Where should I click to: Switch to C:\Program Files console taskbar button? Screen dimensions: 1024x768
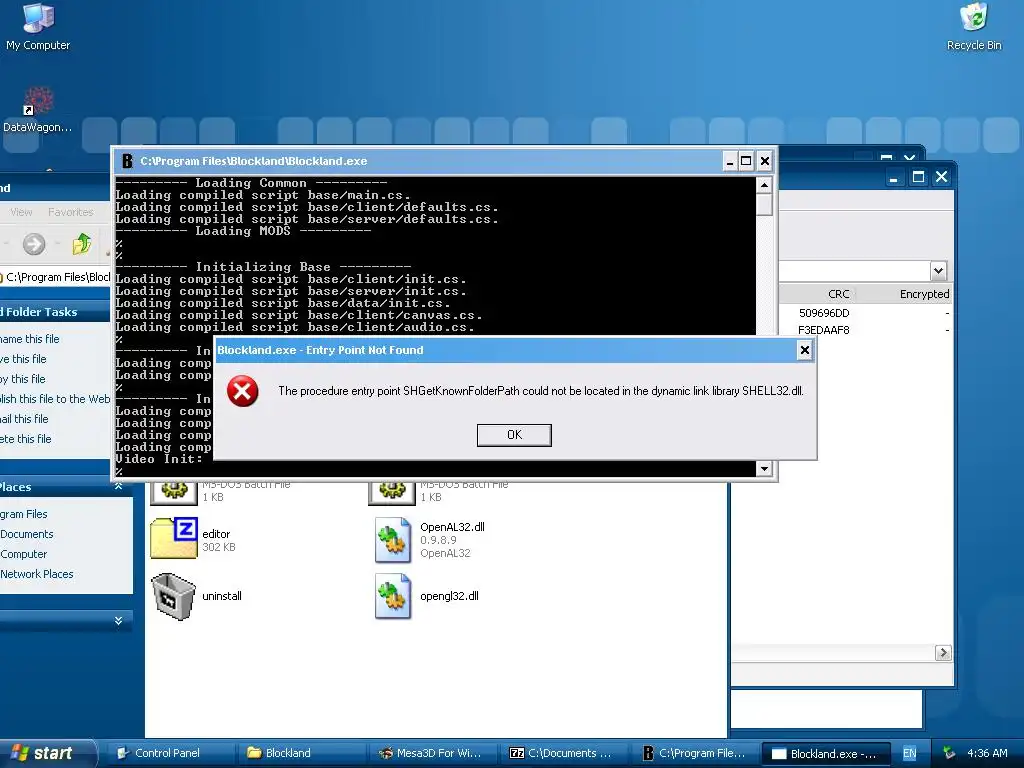(696, 753)
